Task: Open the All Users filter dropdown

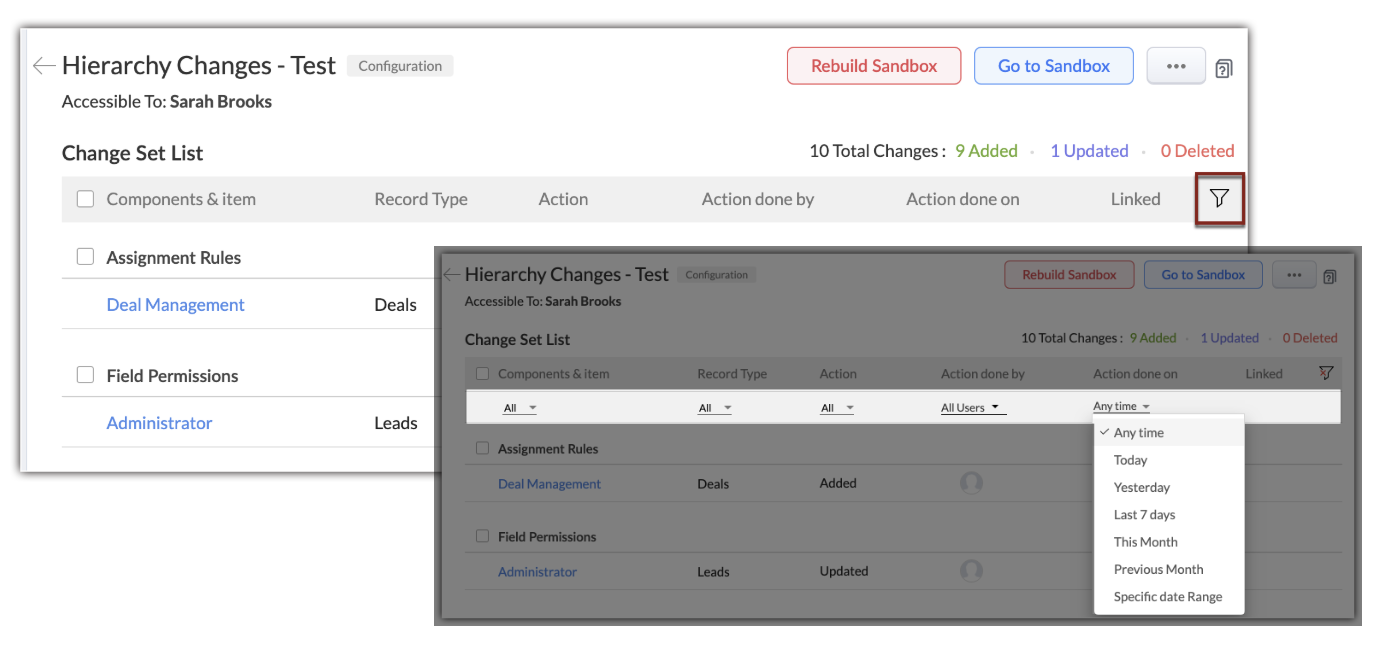Action: point(973,408)
